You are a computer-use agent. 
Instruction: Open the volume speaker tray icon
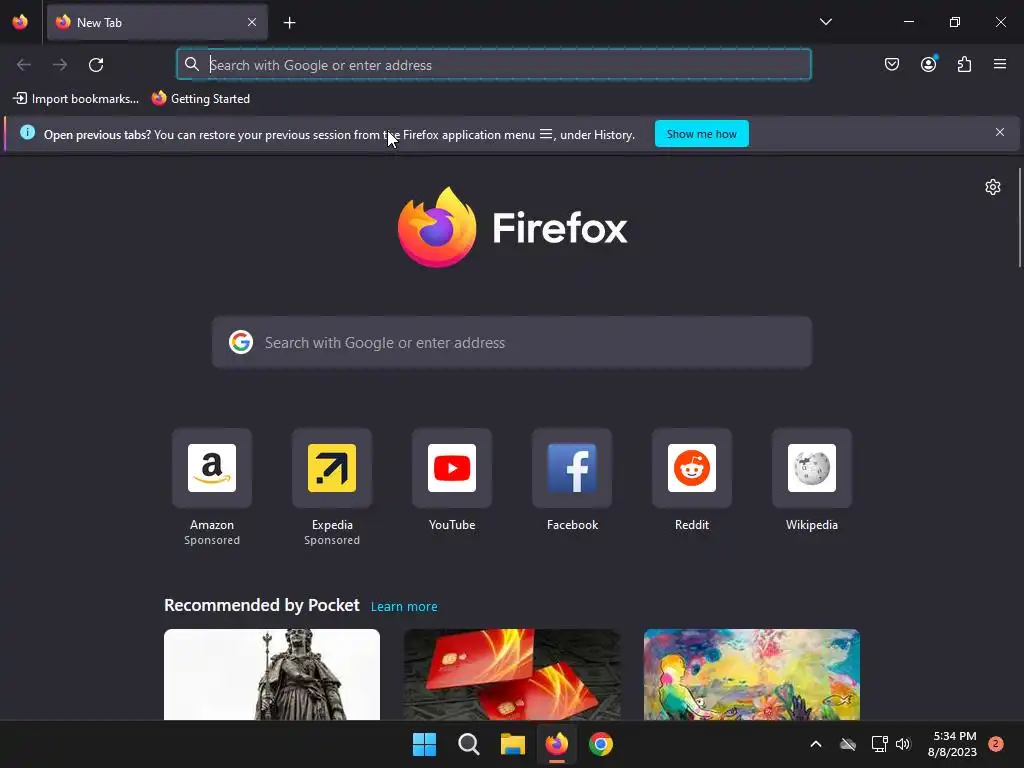click(903, 744)
